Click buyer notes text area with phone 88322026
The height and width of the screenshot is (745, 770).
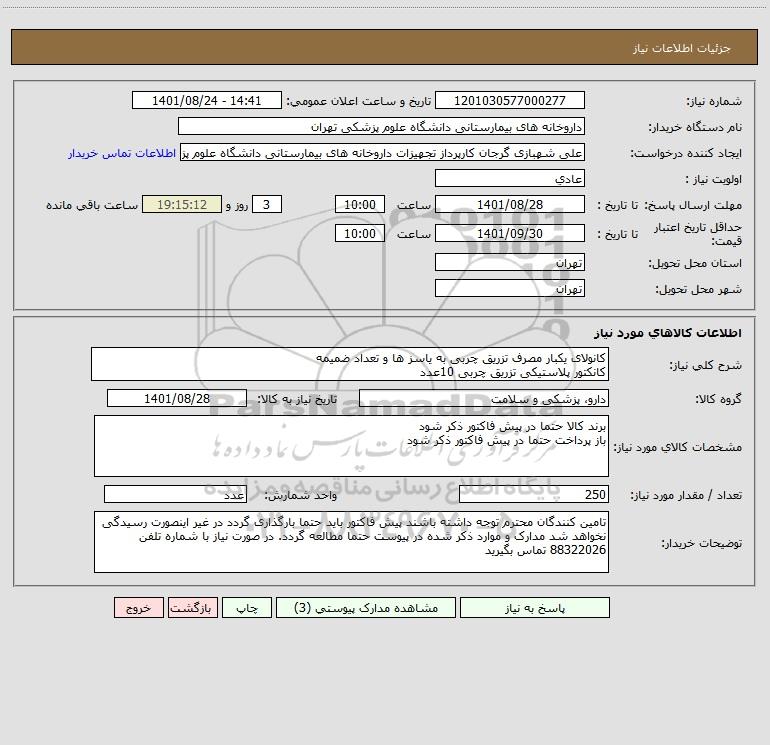(351, 542)
